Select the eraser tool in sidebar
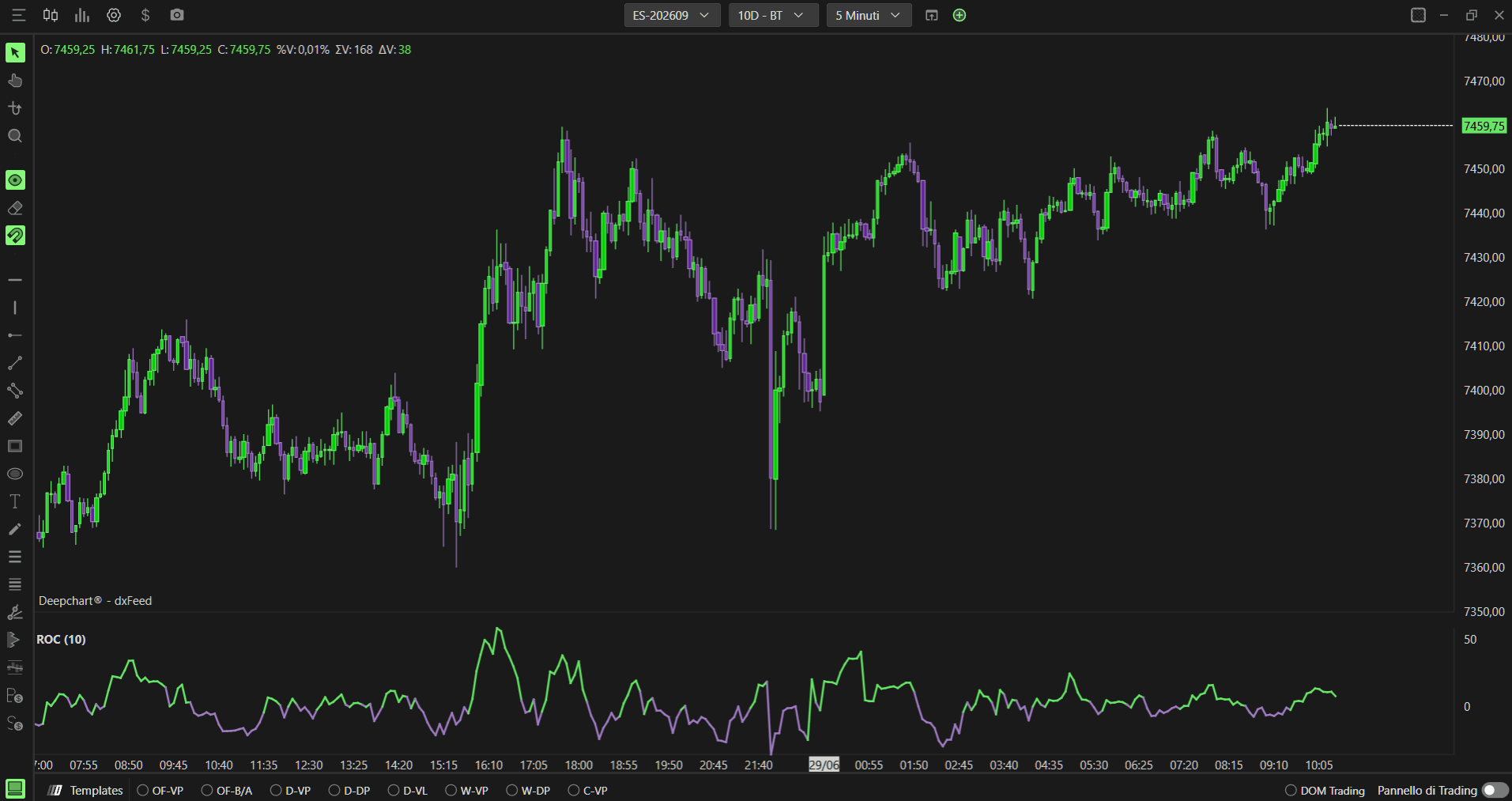 click(x=15, y=208)
